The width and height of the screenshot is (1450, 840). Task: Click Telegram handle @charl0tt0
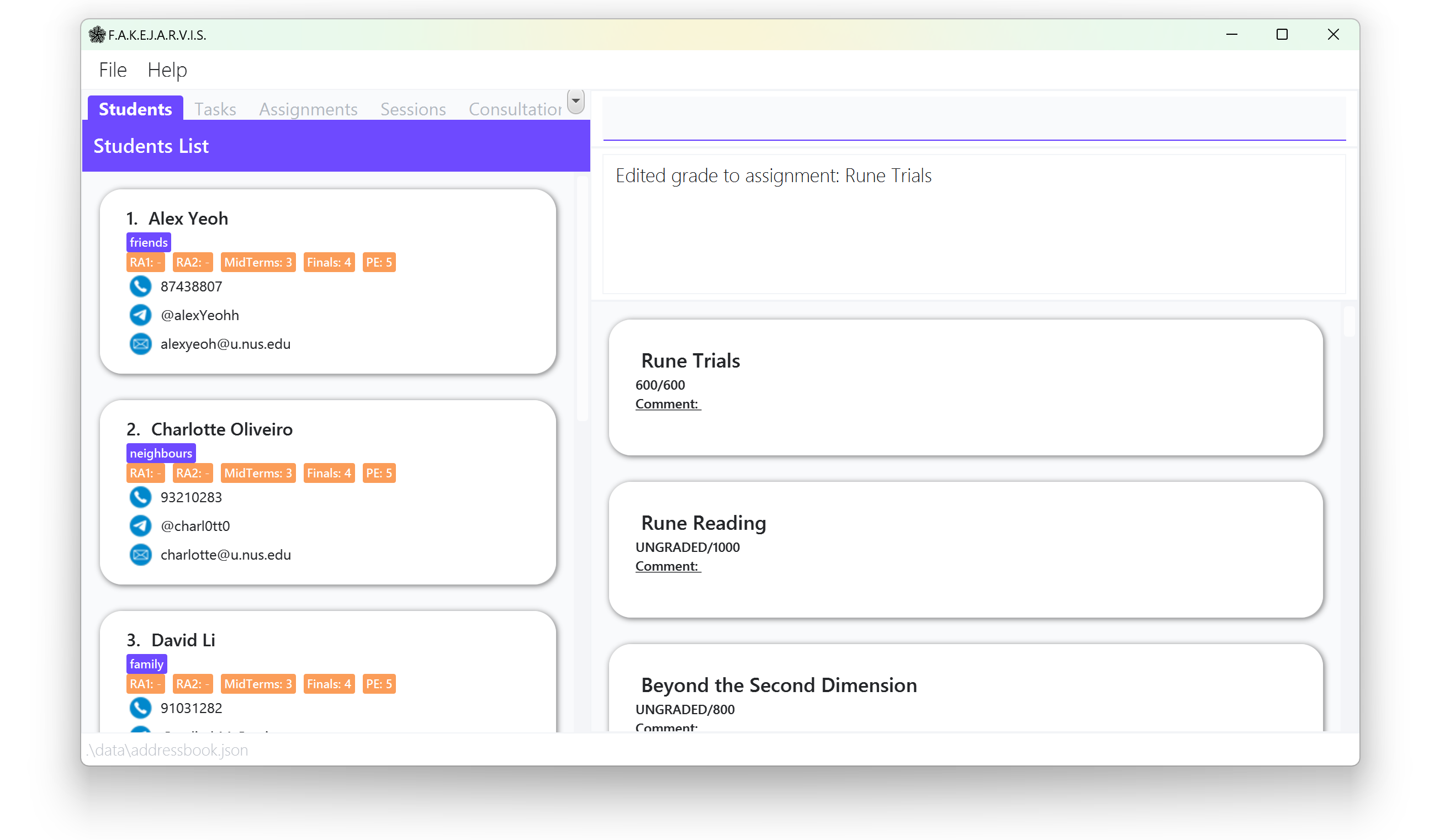tap(195, 527)
